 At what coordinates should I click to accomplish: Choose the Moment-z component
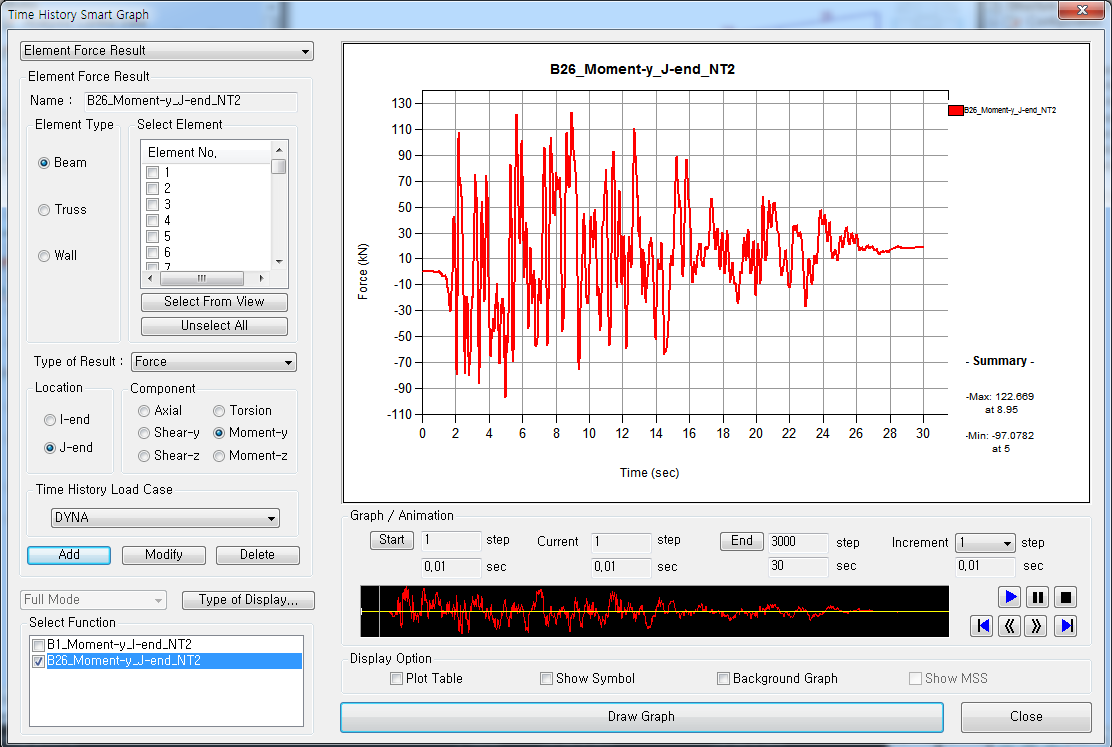point(219,456)
